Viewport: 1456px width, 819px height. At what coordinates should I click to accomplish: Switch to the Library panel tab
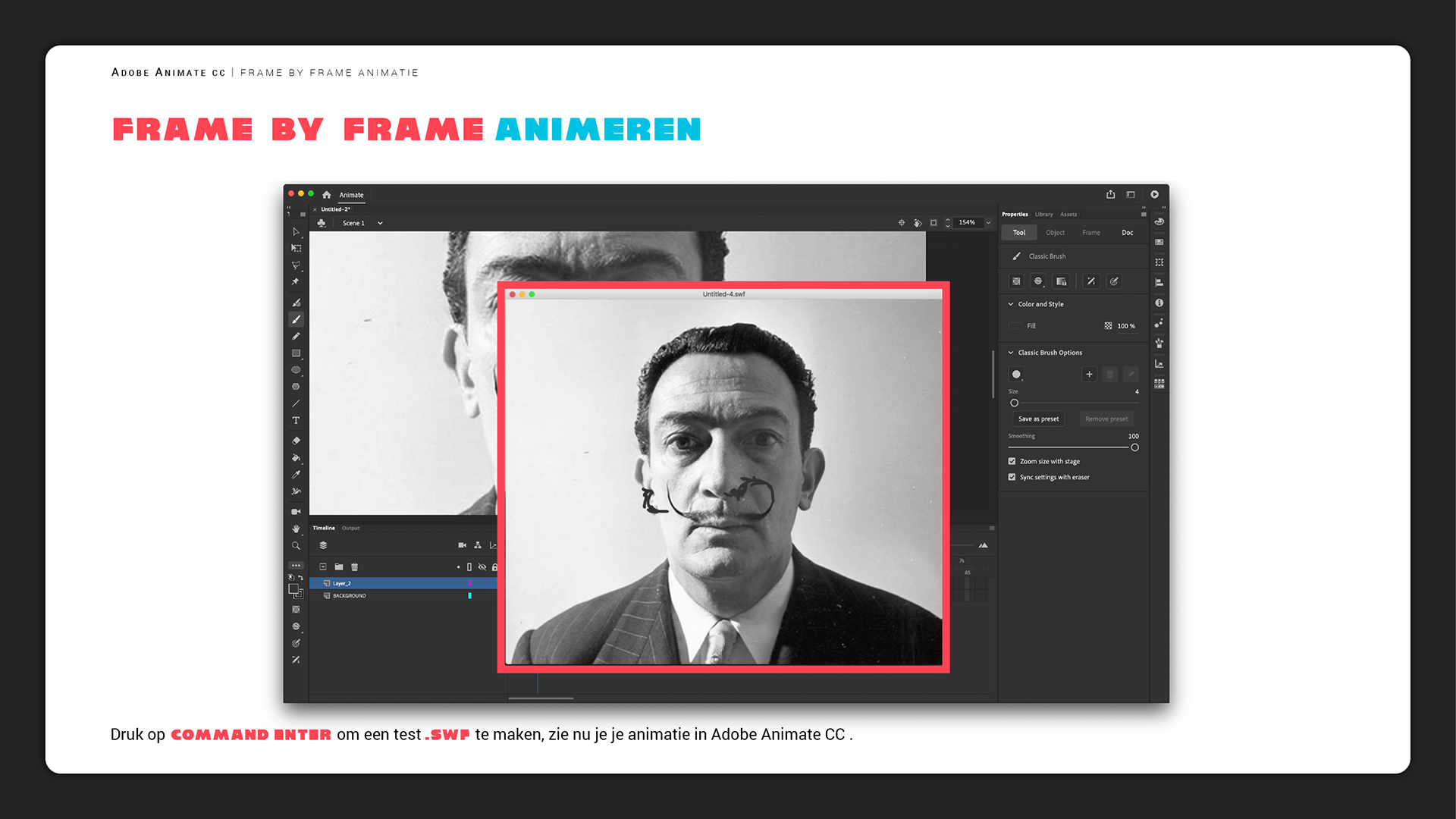(1043, 215)
